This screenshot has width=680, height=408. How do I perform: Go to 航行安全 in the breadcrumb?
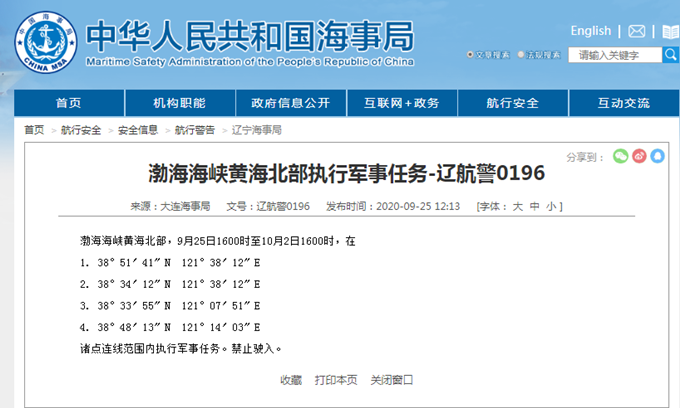81,130
